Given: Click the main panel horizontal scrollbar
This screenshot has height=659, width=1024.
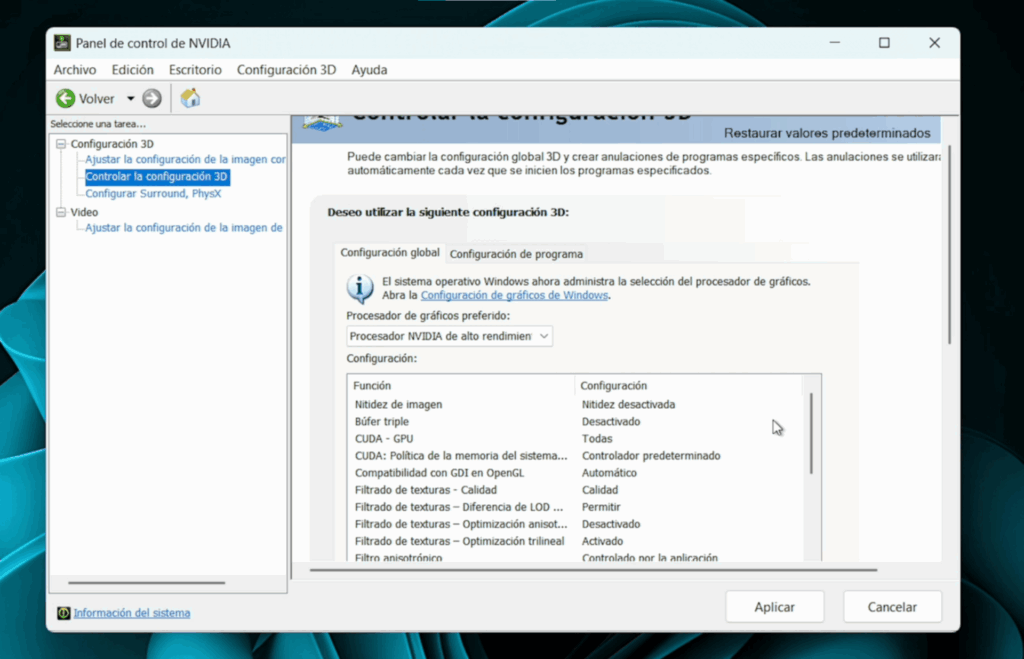Looking at the screenshot, I should click(593, 570).
